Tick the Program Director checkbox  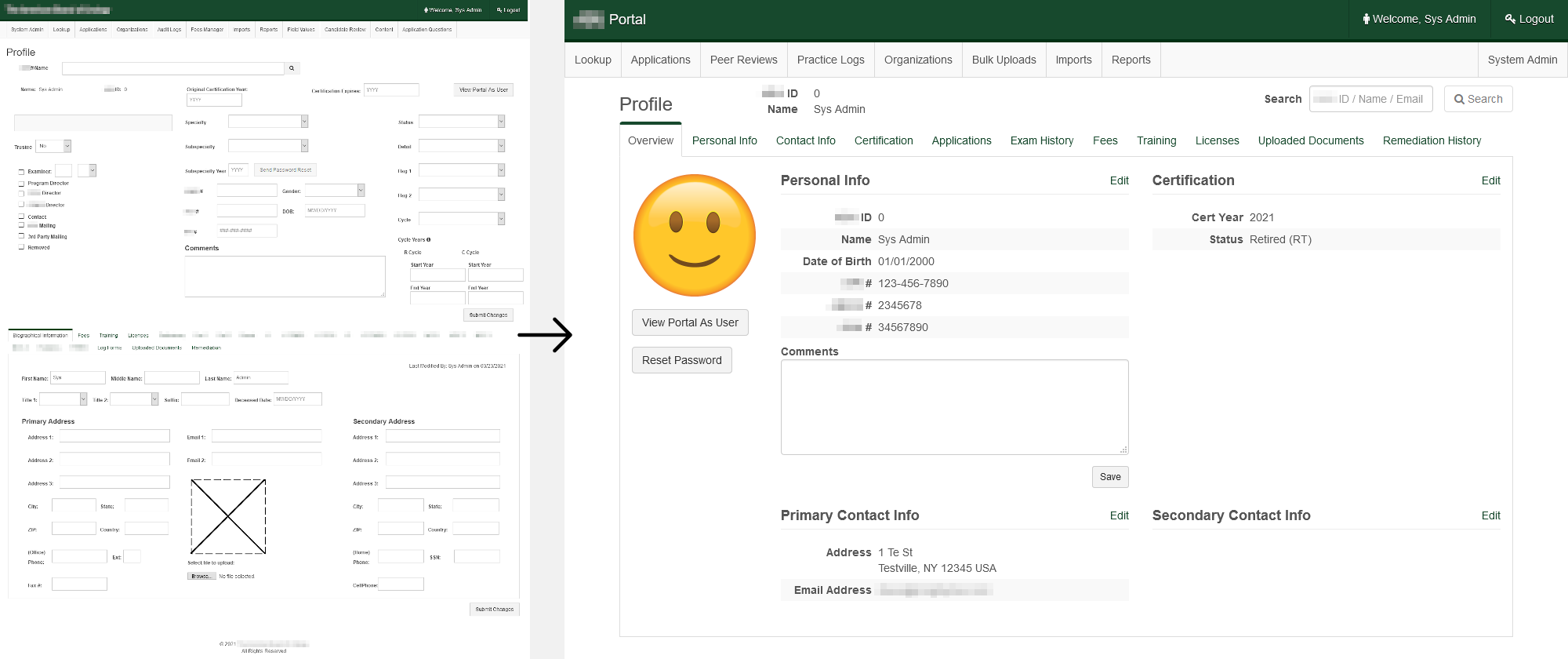tap(21, 183)
